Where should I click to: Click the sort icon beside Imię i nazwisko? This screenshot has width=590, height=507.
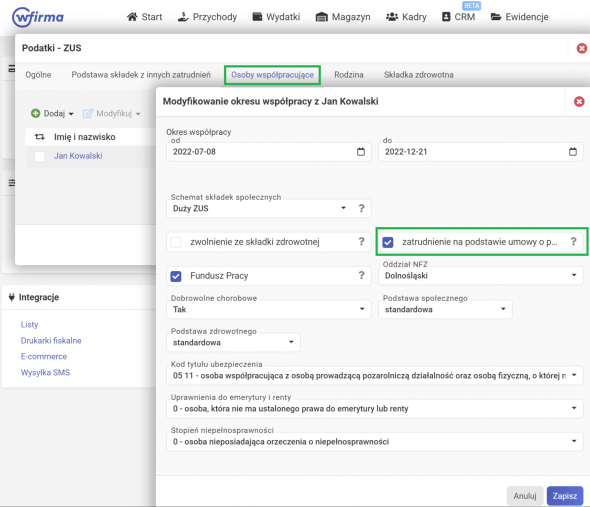40,137
